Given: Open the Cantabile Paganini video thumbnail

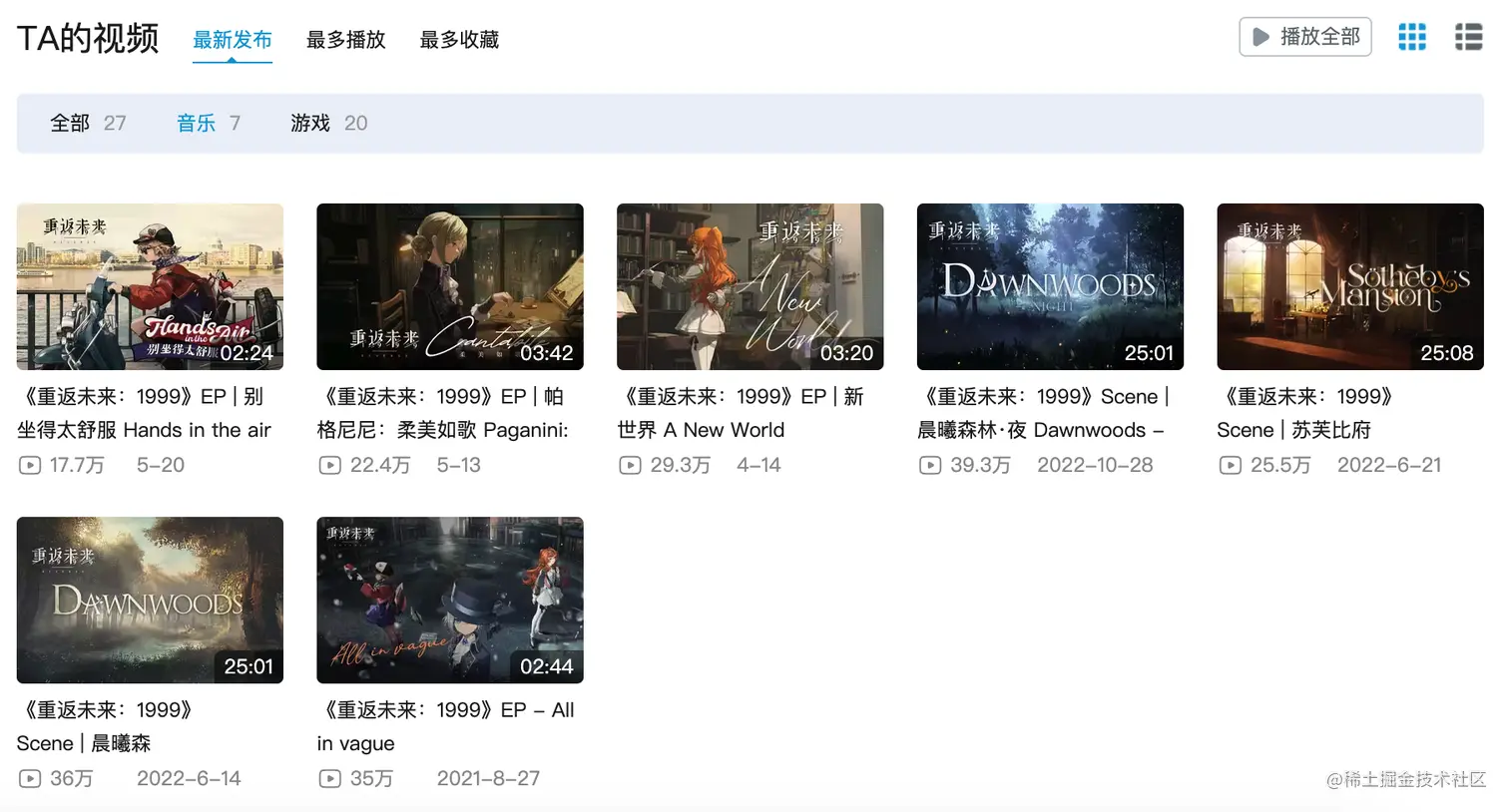Looking at the screenshot, I should coord(450,286).
